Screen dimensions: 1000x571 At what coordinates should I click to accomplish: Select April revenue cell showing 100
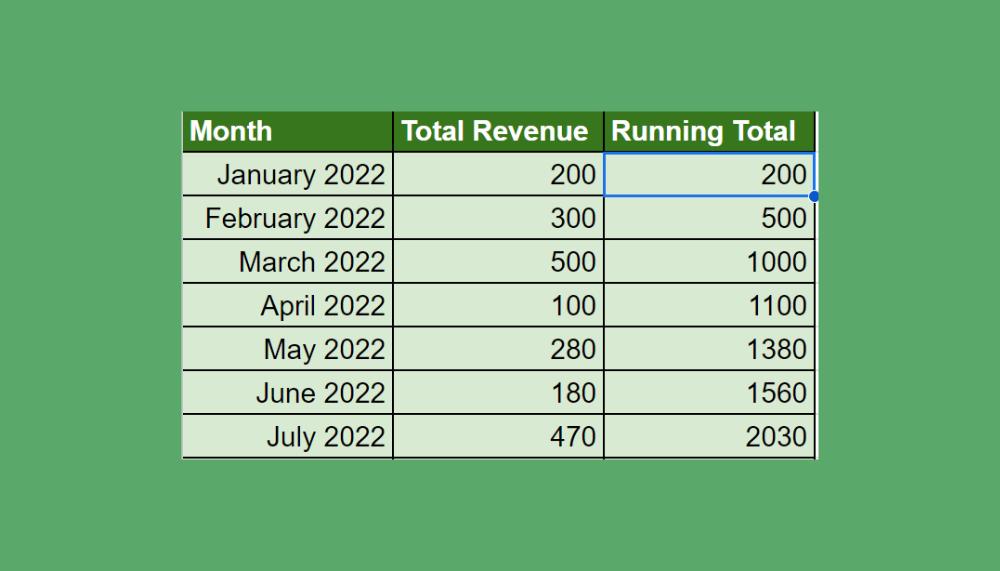(x=498, y=306)
